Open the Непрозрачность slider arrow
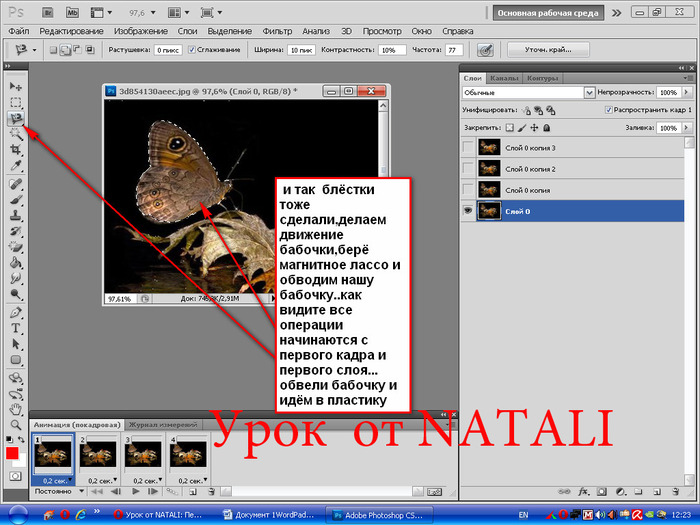Screen dimensions: 700x525 [687, 92]
